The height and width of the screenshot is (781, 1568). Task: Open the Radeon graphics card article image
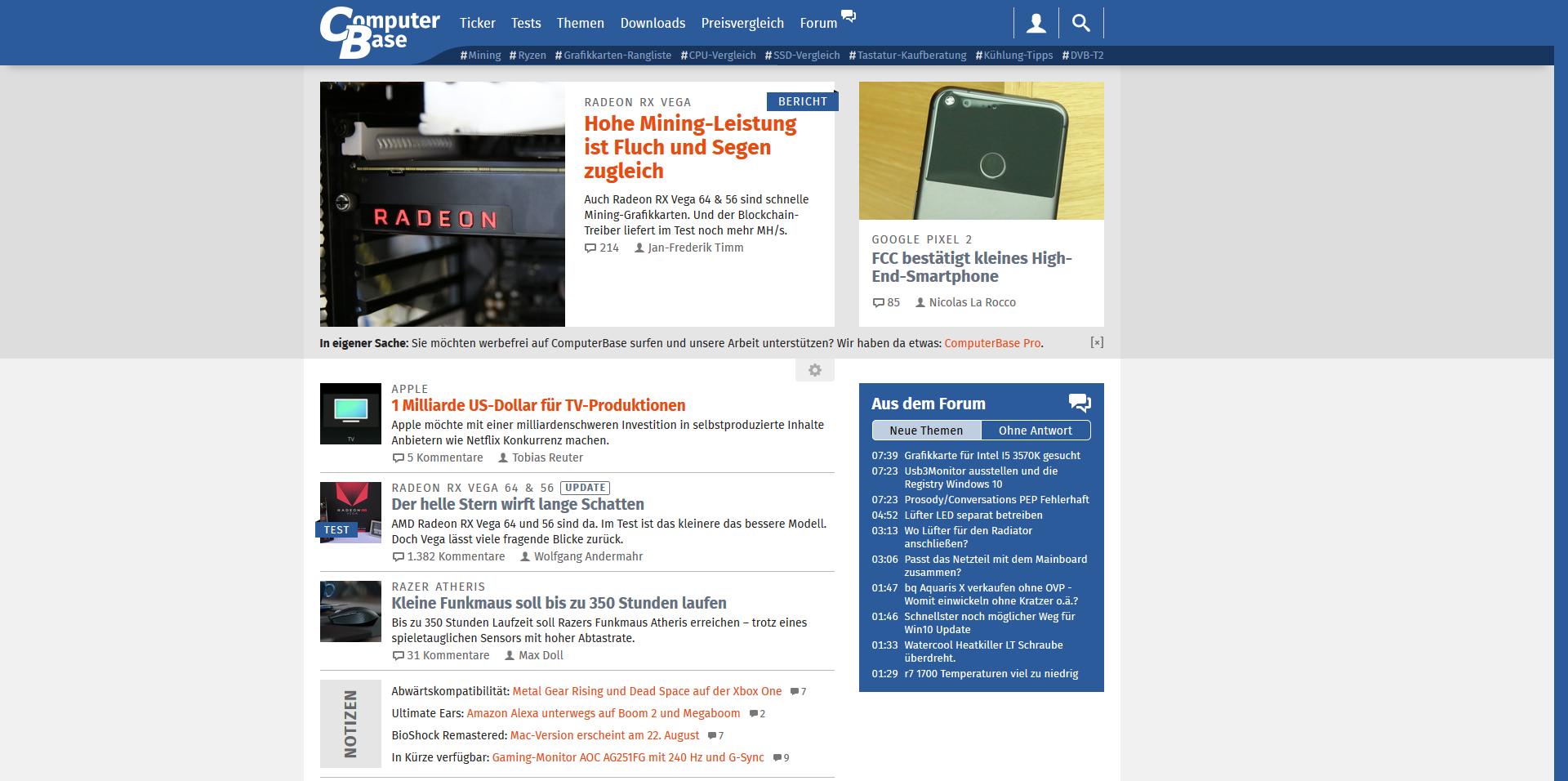coord(443,204)
